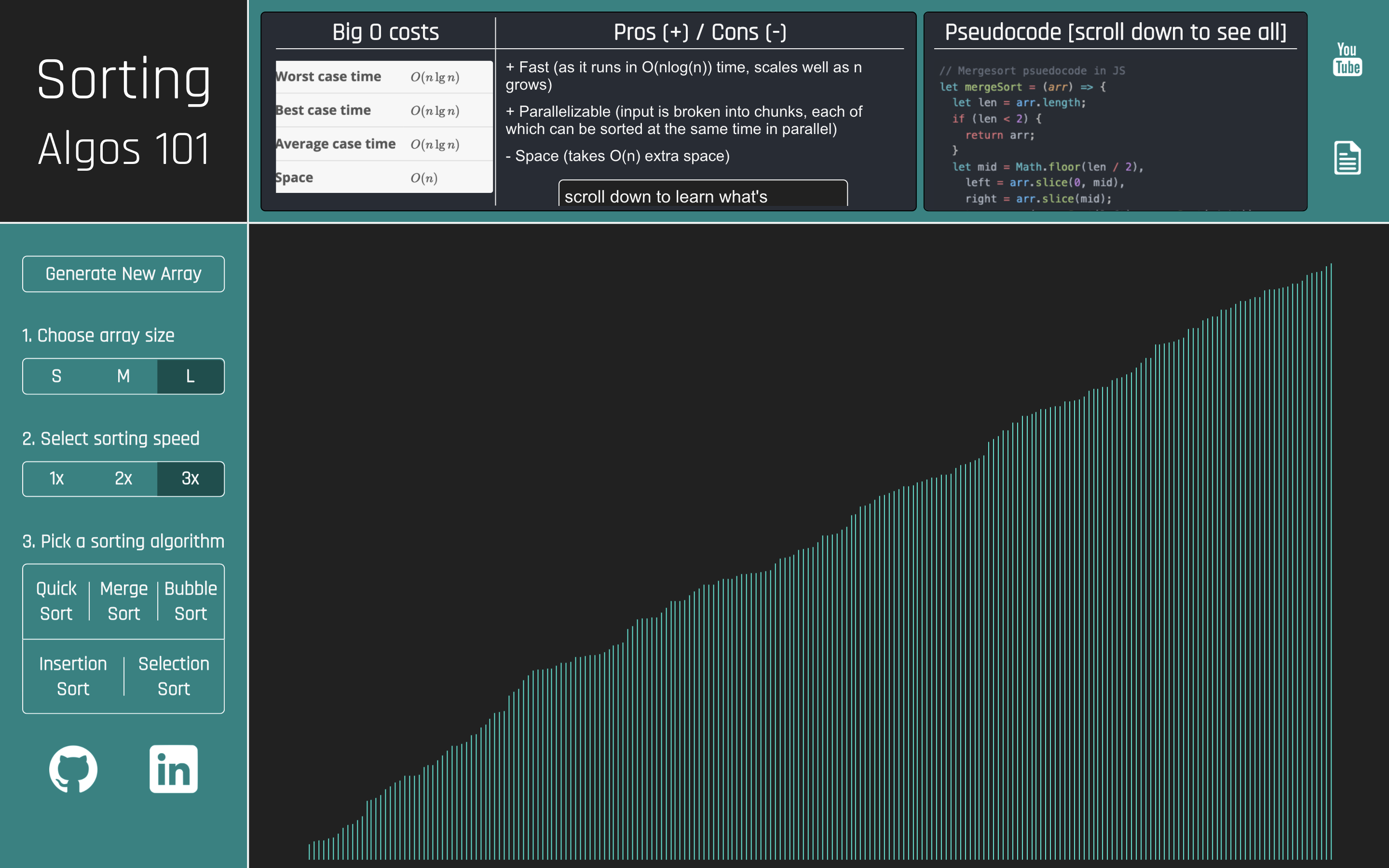This screenshot has height=868, width=1389.
Task: Select small array size S
Action: (56, 376)
